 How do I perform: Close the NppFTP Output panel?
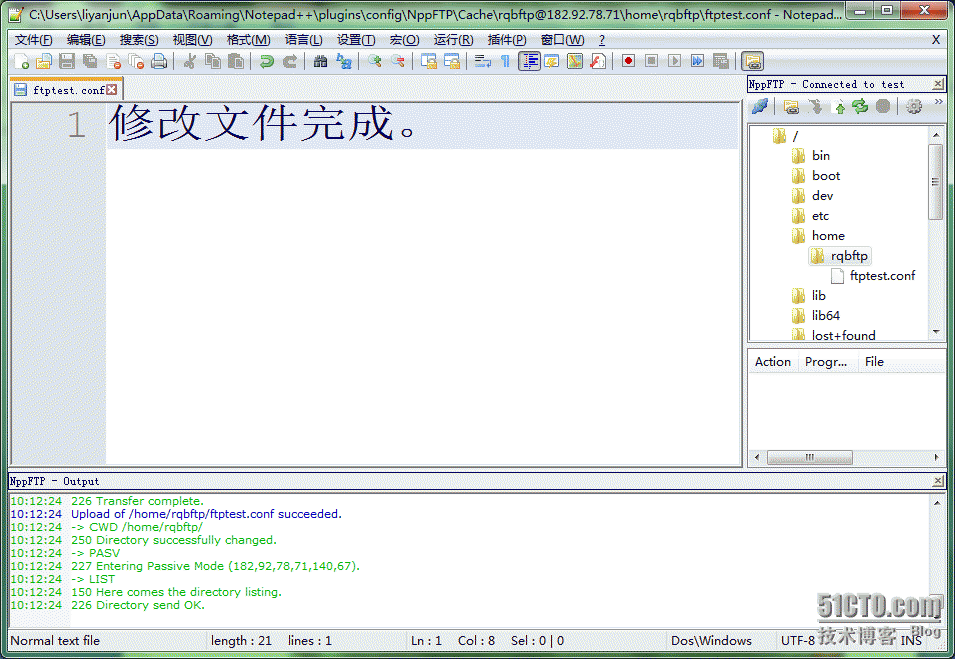(938, 481)
